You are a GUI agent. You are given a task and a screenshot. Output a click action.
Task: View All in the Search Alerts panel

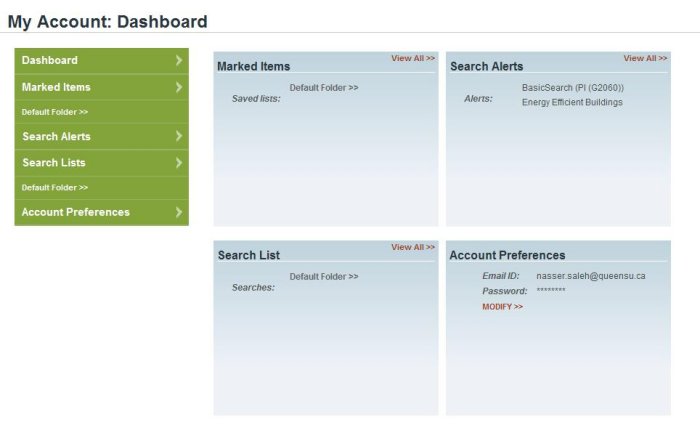click(x=645, y=58)
